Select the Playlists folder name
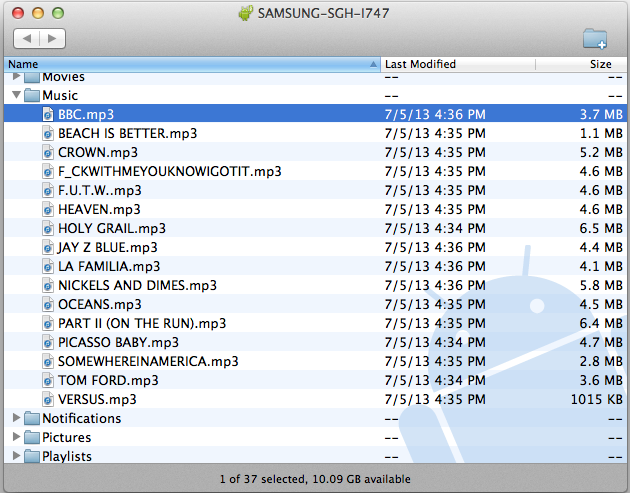Screen dimensions: 630x493 point(67,456)
